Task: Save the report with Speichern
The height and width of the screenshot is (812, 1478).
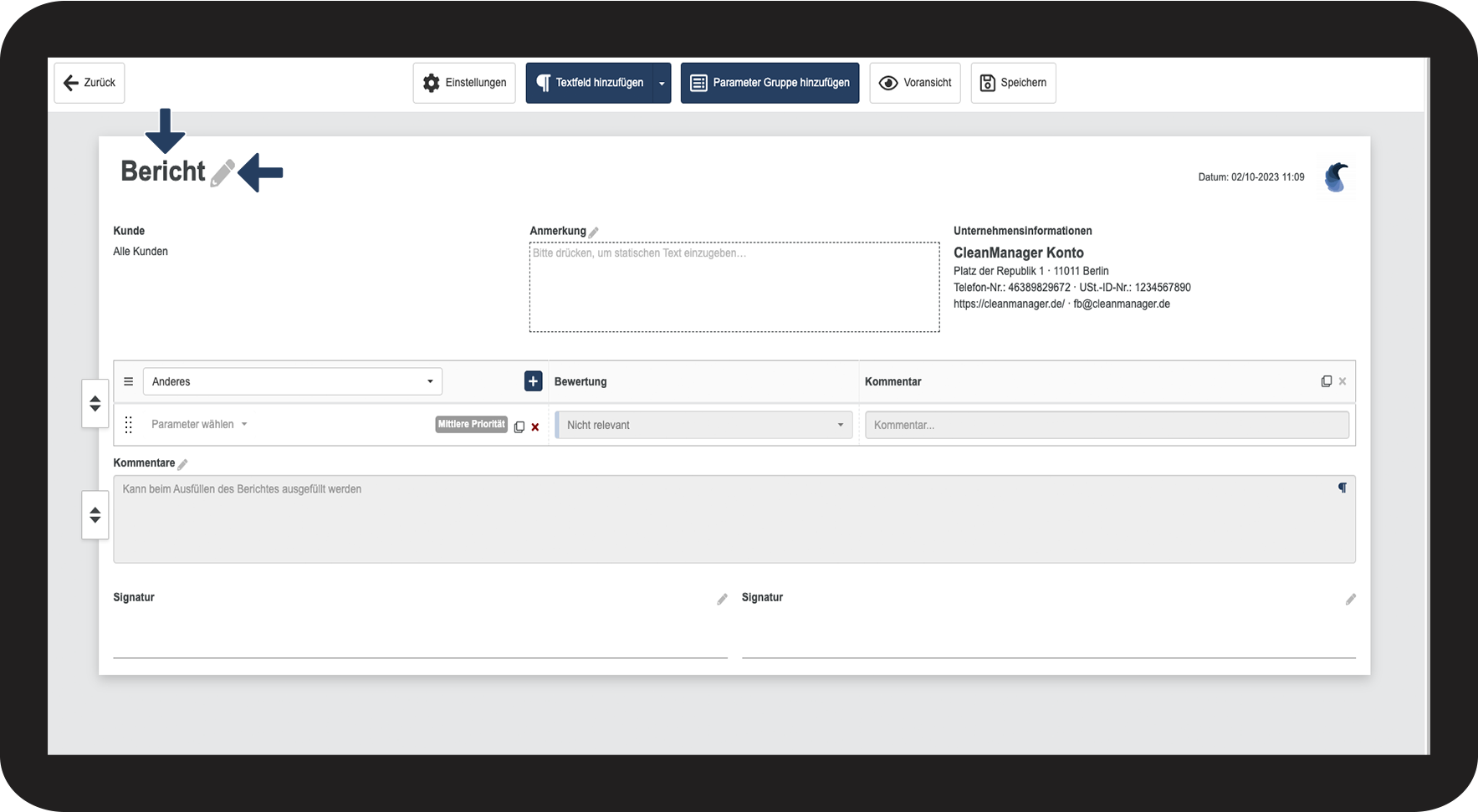Action: 1013,83
